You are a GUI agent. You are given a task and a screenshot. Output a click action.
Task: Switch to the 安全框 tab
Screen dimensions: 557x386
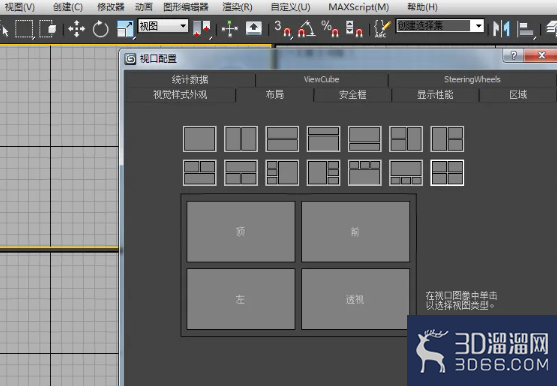(353, 95)
